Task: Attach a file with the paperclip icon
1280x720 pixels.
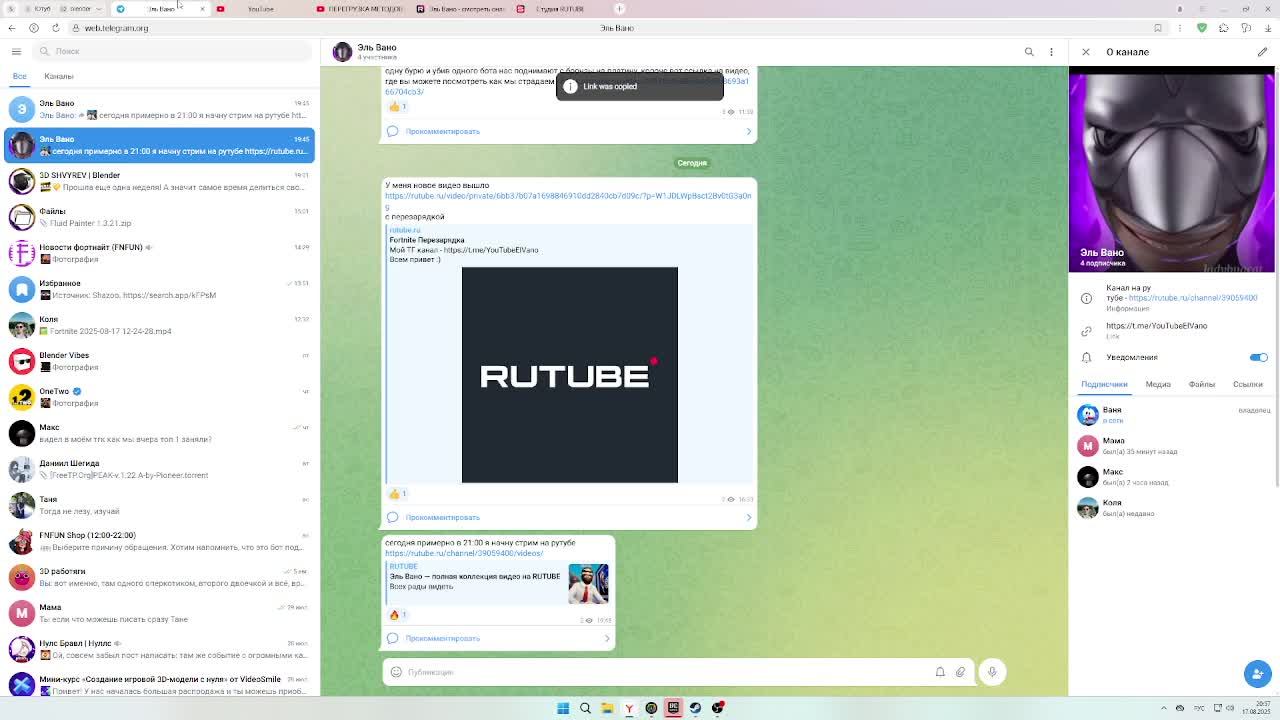Action: [960, 672]
